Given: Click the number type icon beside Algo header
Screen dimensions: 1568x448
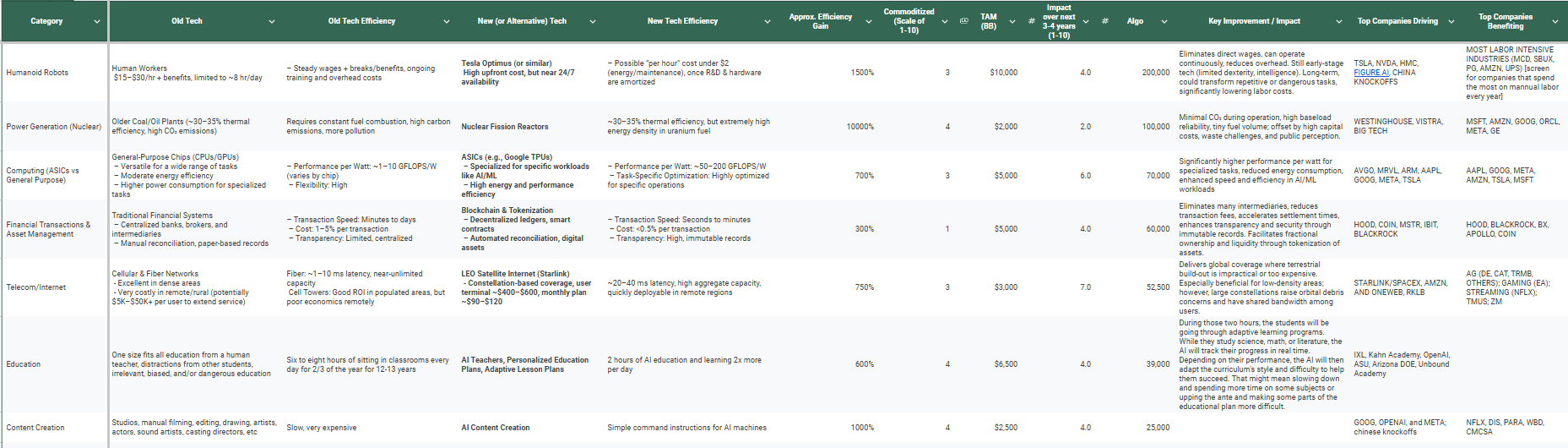Looking at the screenshot, I should (1105, 21).
